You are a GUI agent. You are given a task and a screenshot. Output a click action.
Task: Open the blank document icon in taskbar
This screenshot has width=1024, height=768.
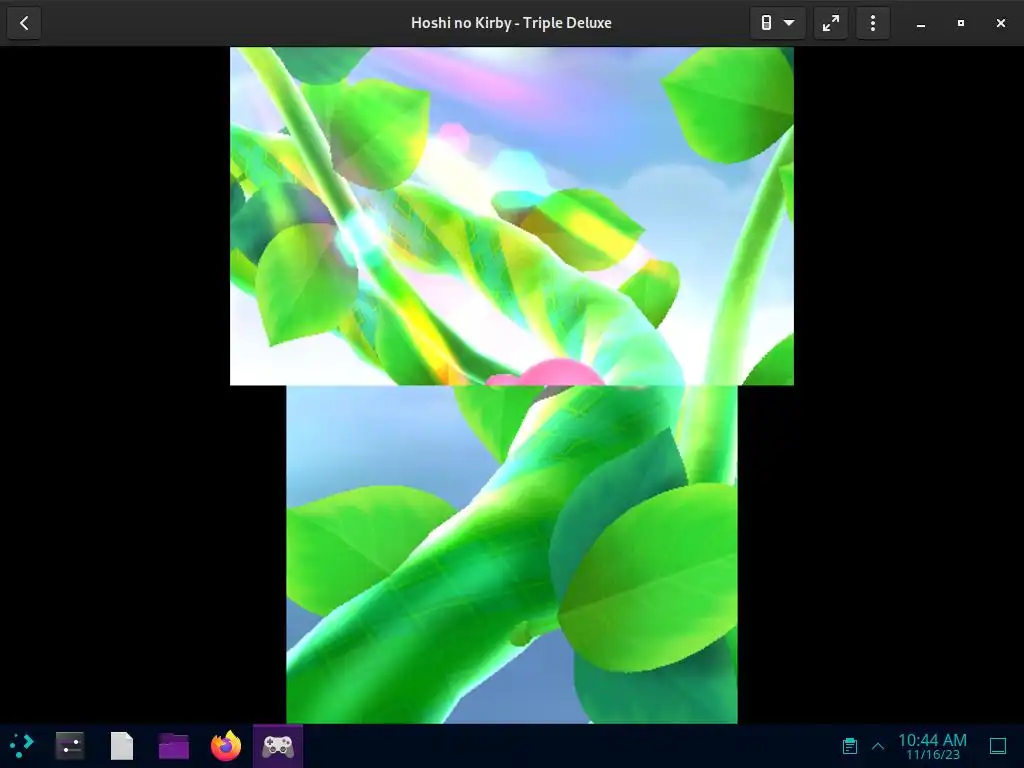tap(121, 745)
